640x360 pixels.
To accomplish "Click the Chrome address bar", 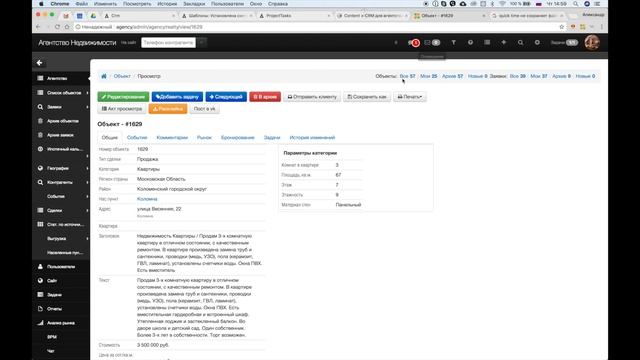I will [x=314, y=27].
